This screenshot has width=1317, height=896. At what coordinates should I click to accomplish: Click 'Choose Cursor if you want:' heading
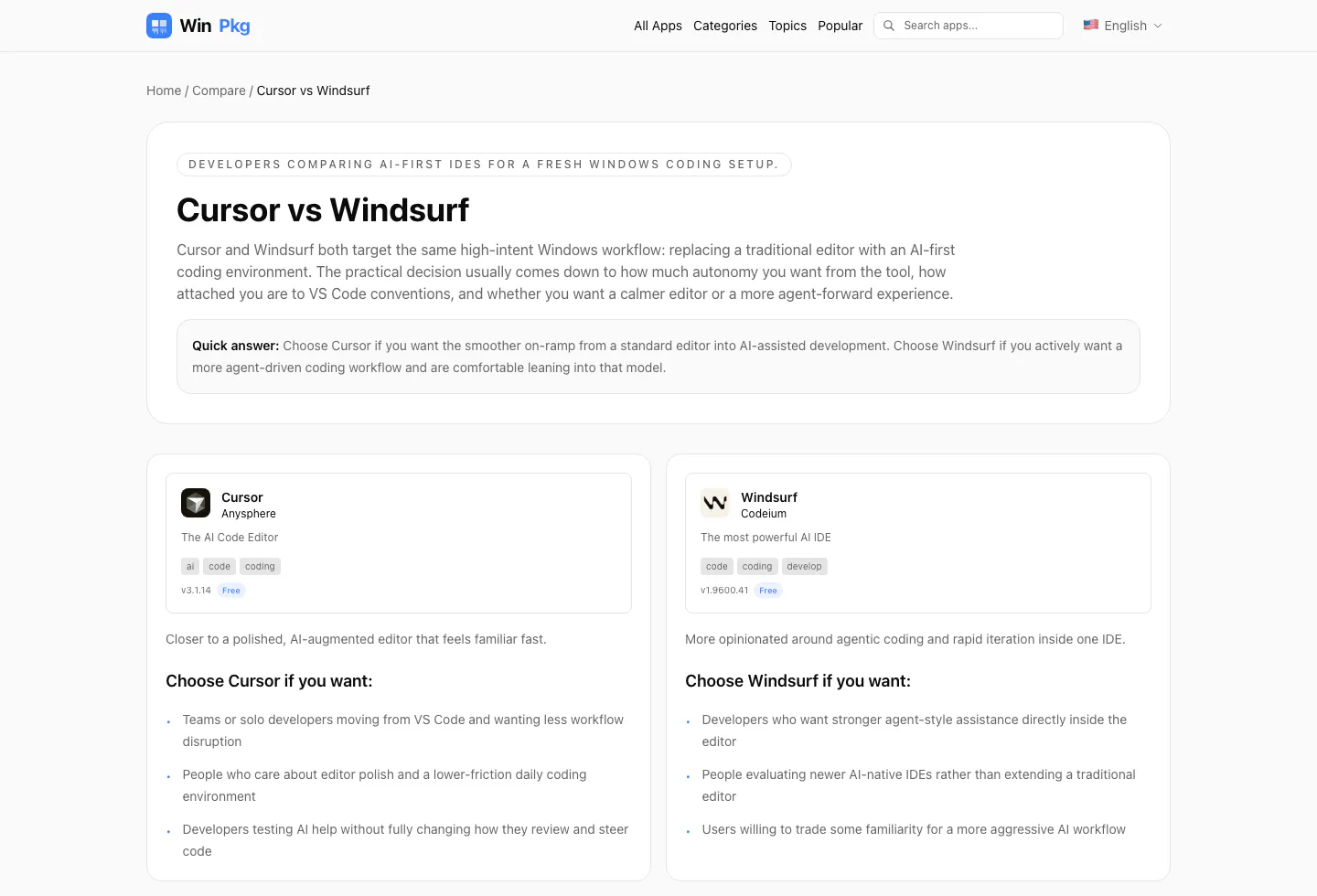pyautogui.click(x=269, y=681)
